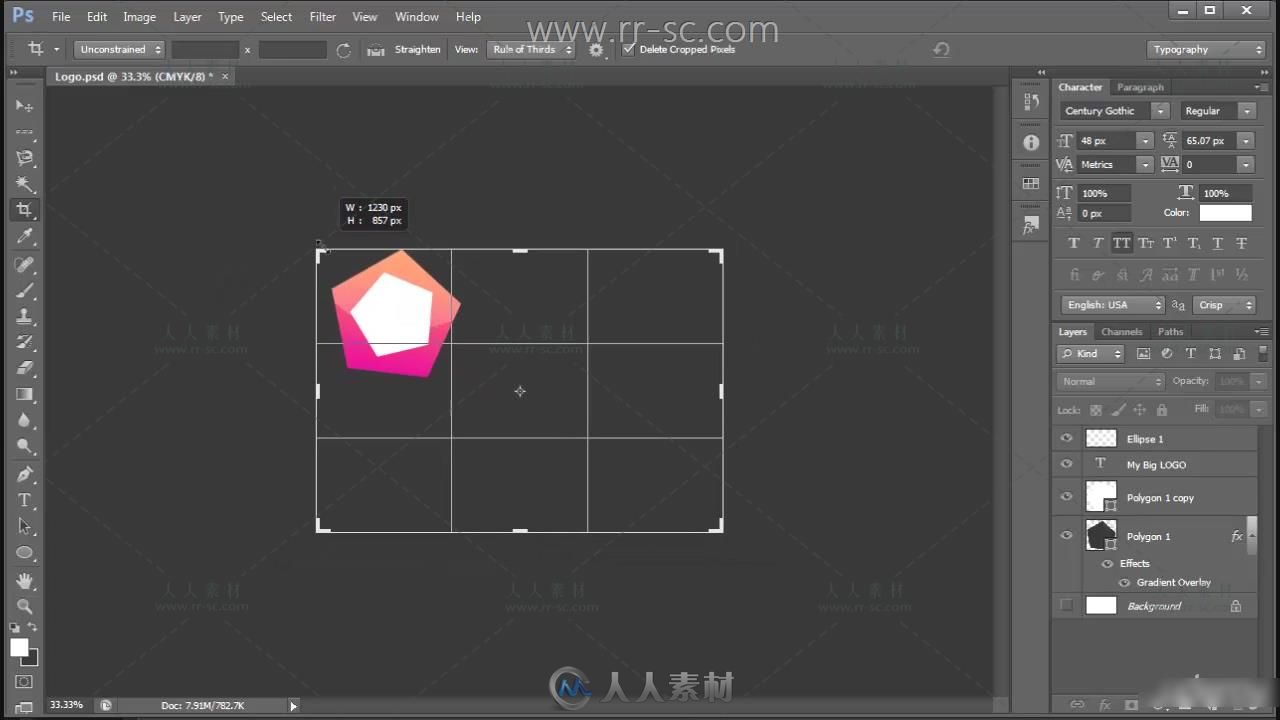Screen dimensions: 1280x720
Task: Select the Ellipse shape tool
Action: click(x=25, y=553)
